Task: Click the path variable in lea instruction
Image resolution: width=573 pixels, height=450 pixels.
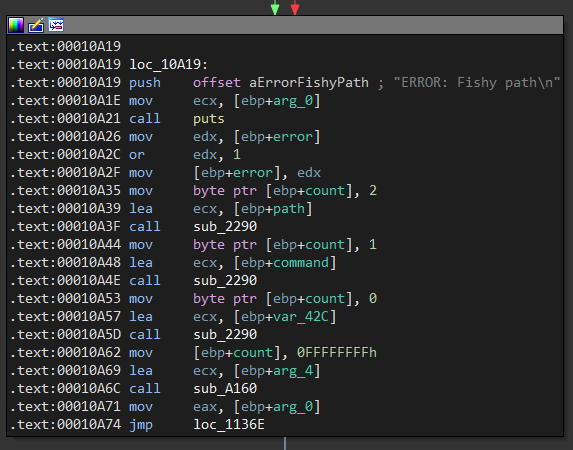Action: coord(289,209)
